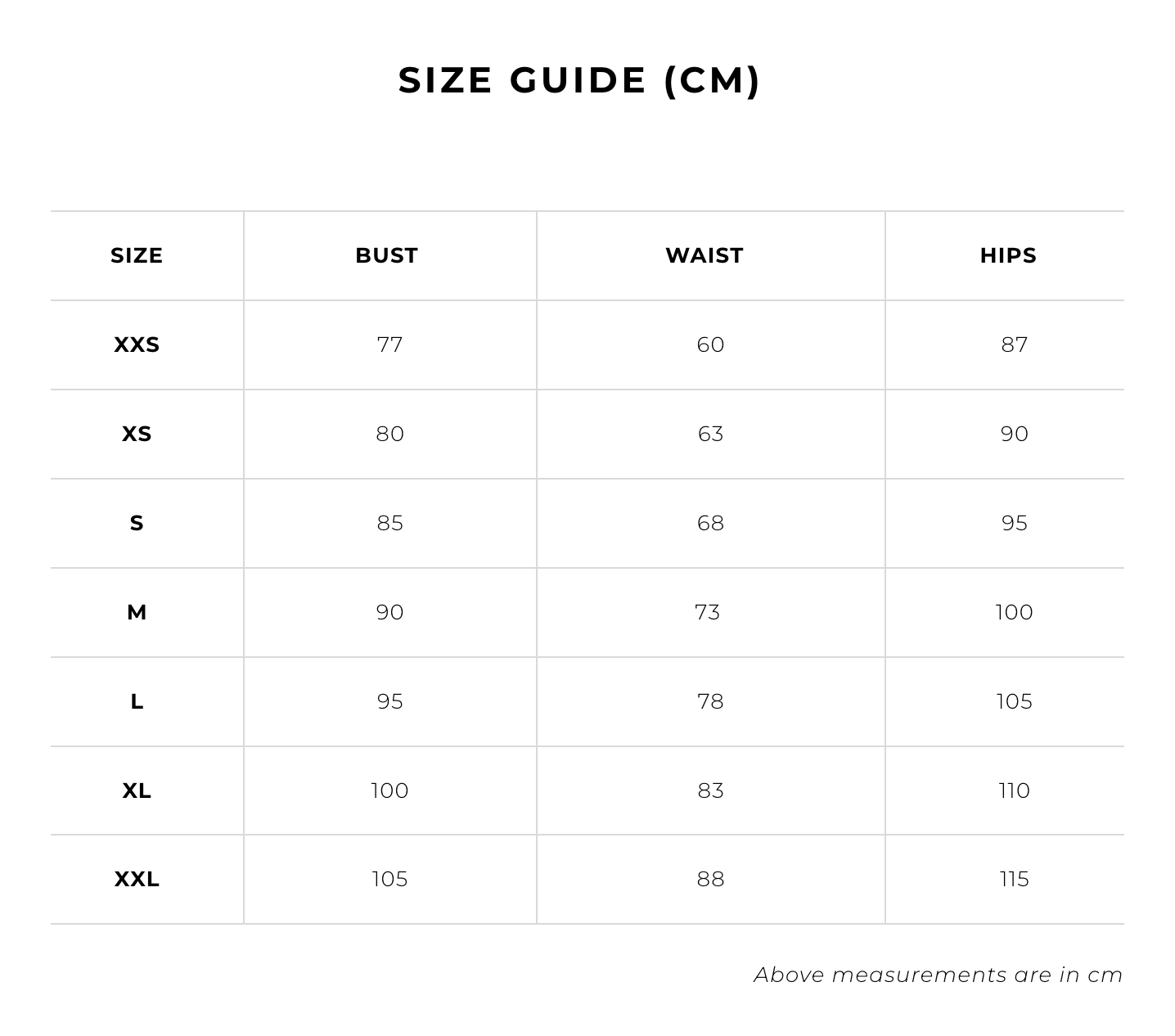Click the XXL hips value 115
The height and width of the screenshot is (1036, 1175).
(x=1014, y=879)
